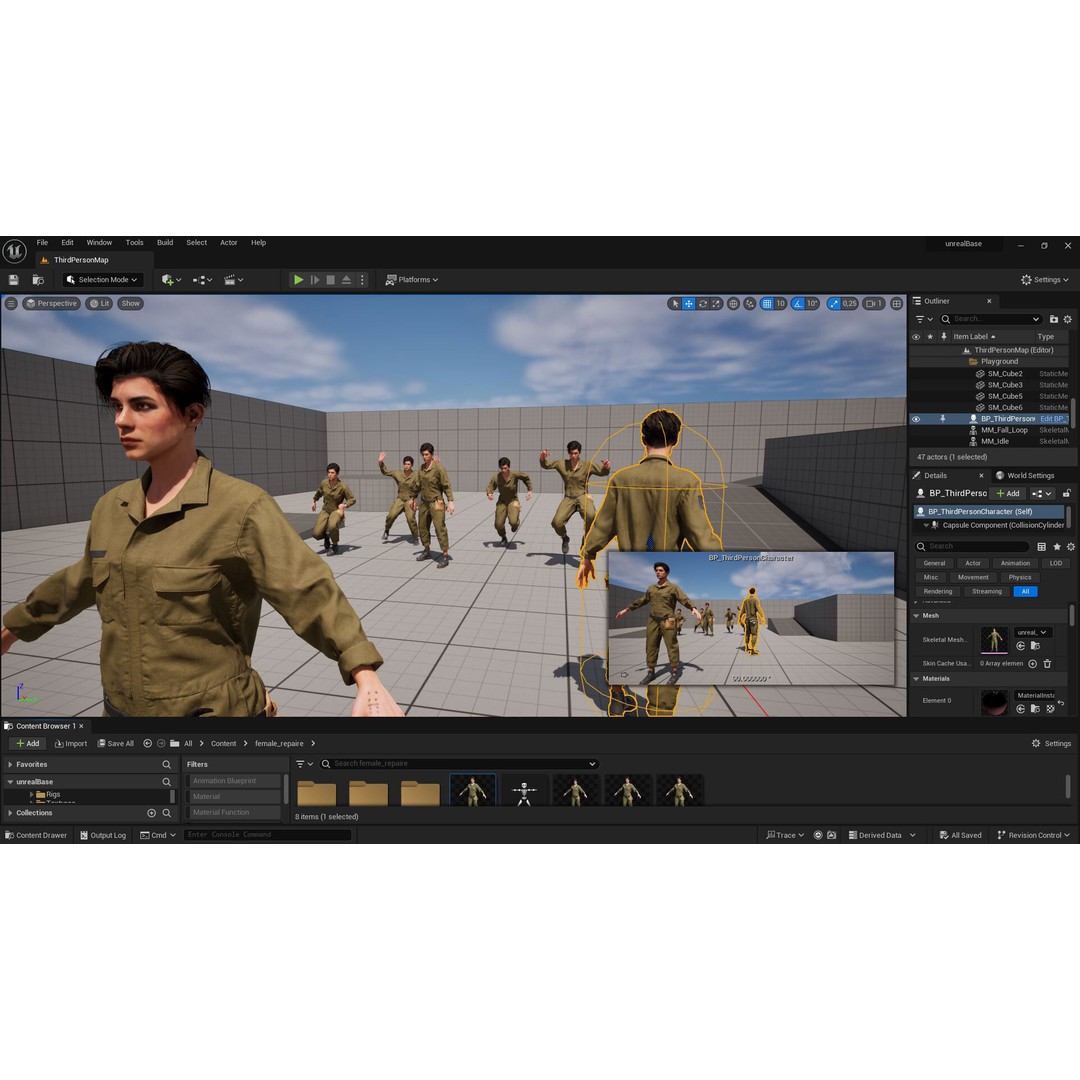
Task: Click the pin icon of BP_ThirdPerson row
Action: tap(943, 419)
